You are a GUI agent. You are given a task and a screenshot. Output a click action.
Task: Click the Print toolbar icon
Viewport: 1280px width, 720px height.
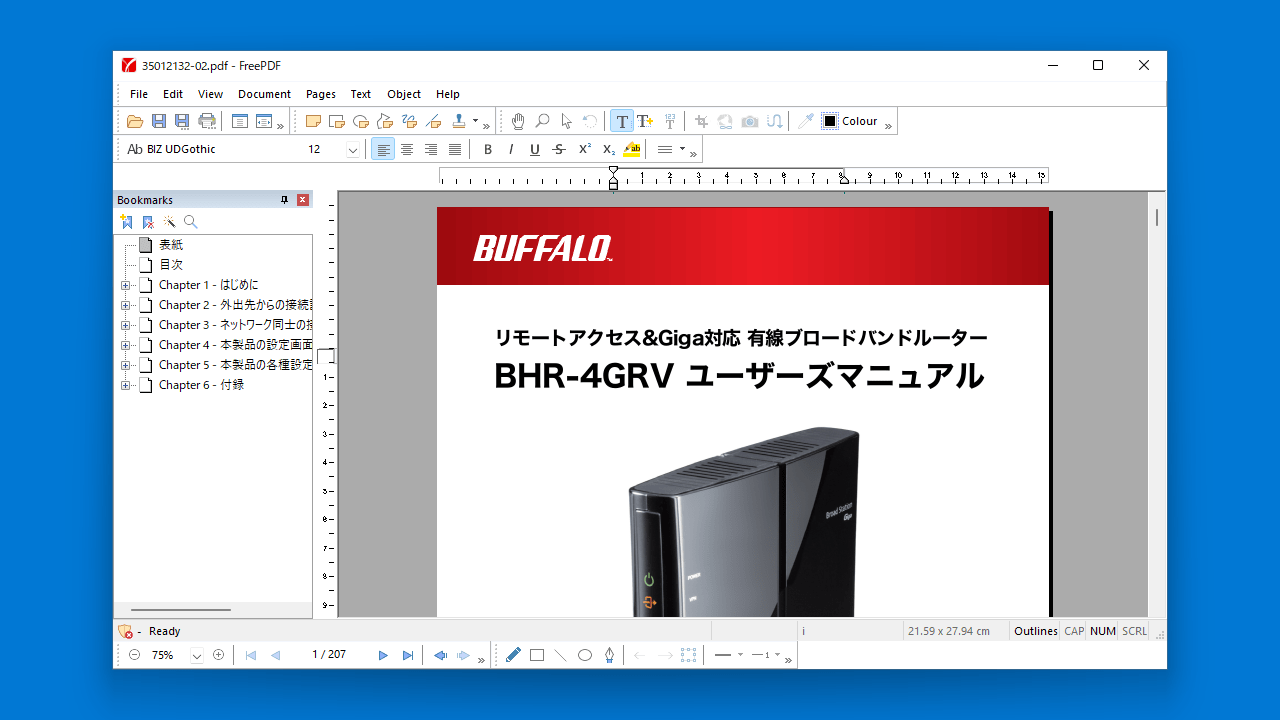(x=207, y=121)
